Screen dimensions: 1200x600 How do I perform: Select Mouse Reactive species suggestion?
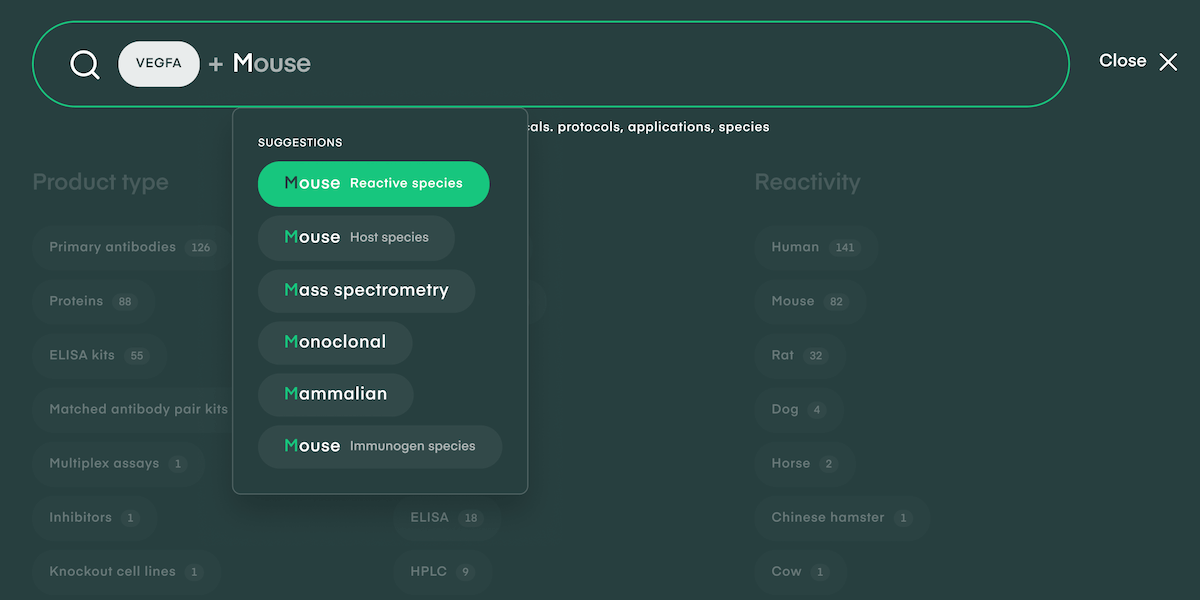tap(373, 184)
